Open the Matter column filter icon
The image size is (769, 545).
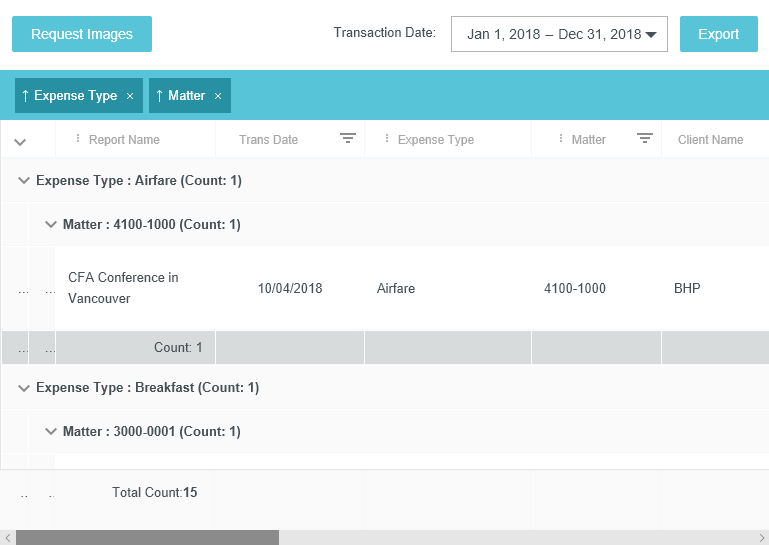click(x=645, y=139)
